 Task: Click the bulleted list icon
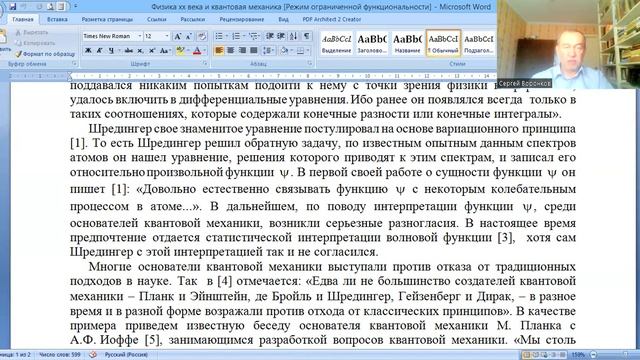219,37
